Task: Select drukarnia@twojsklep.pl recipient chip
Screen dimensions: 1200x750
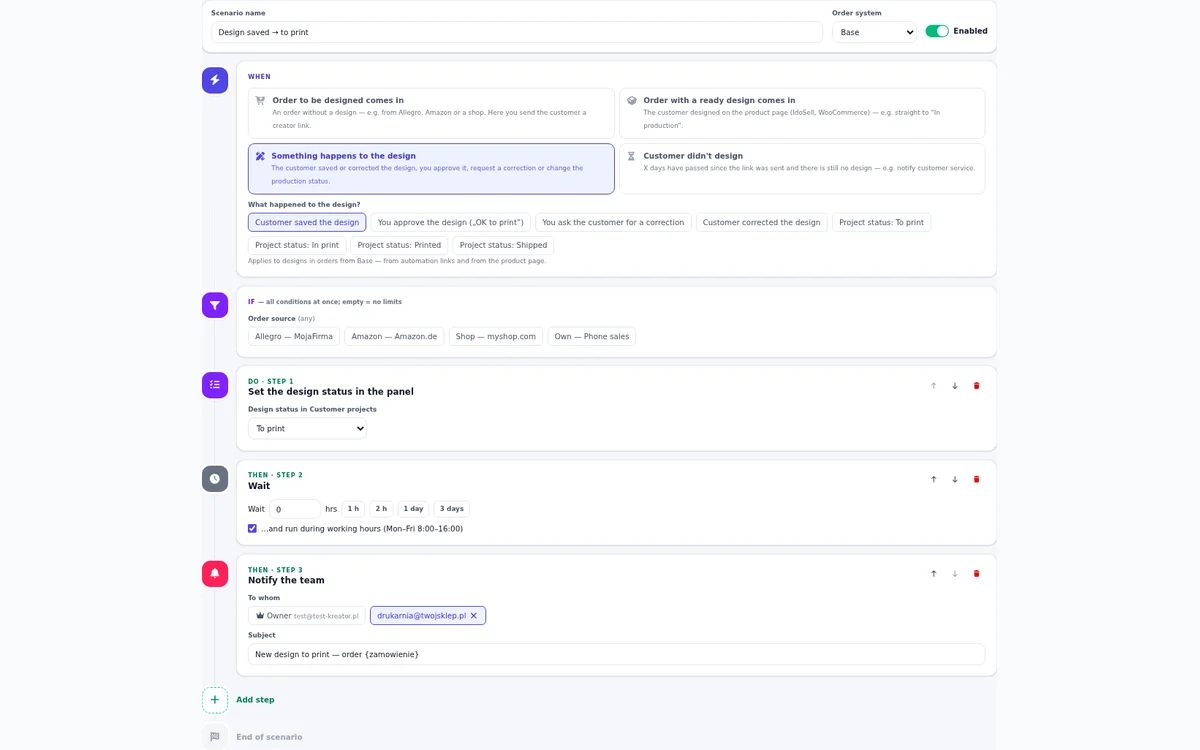Action: pos(428,616)
